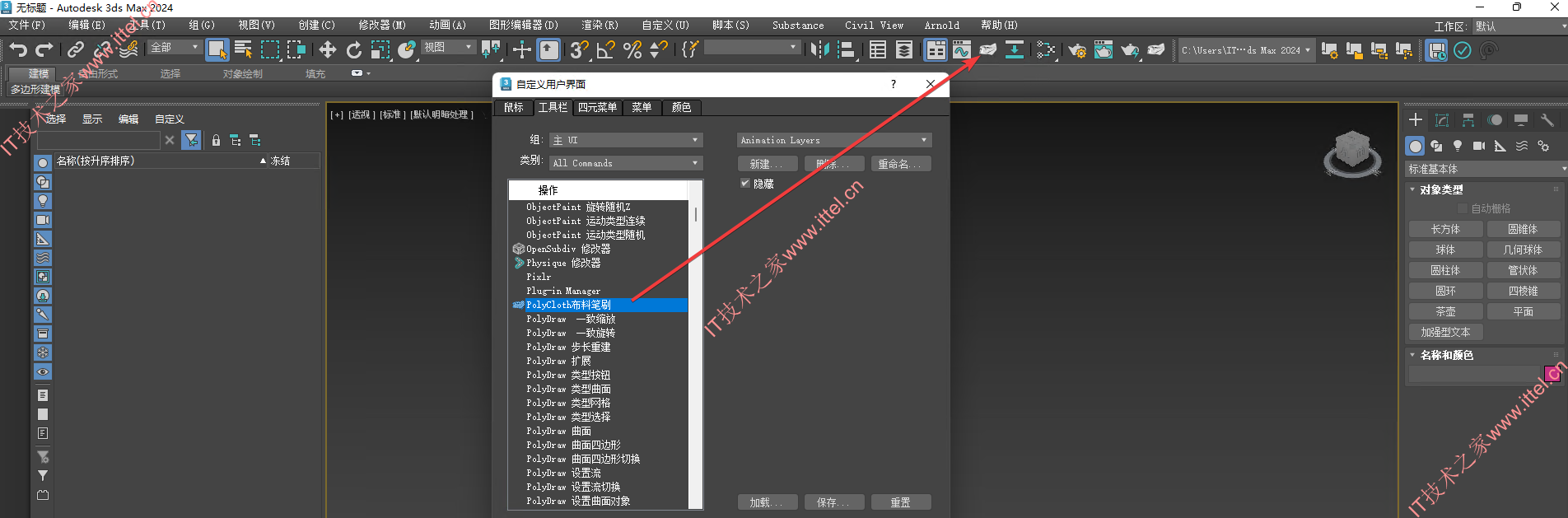Image resolution: width=1568 pixels, height=518 pixels.
Task: Click the 重命名... button
Action: click(901, 164)
